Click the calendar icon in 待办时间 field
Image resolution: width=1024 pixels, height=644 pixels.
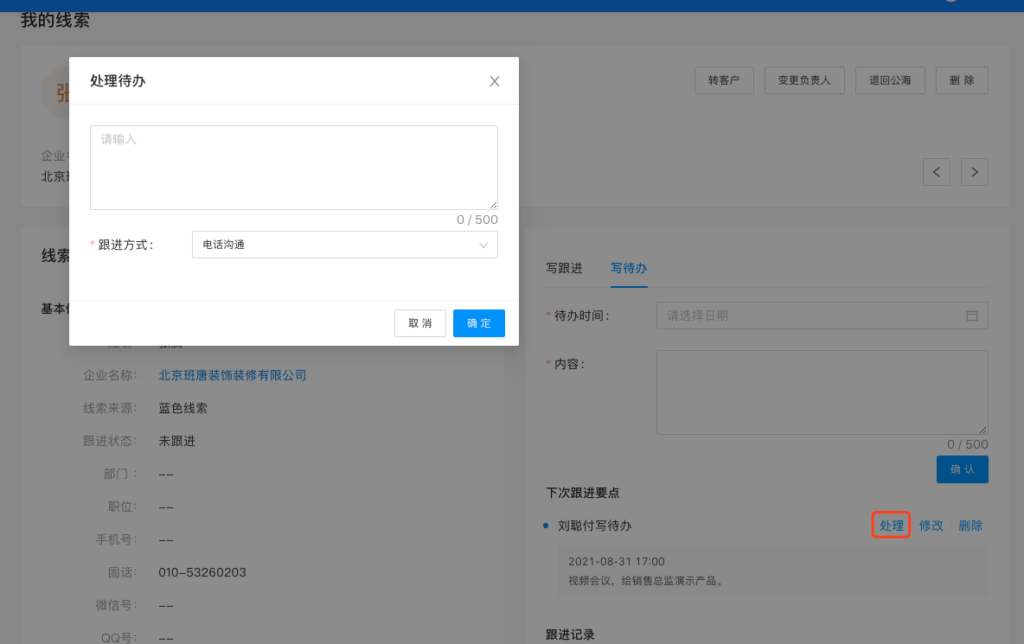971,316
